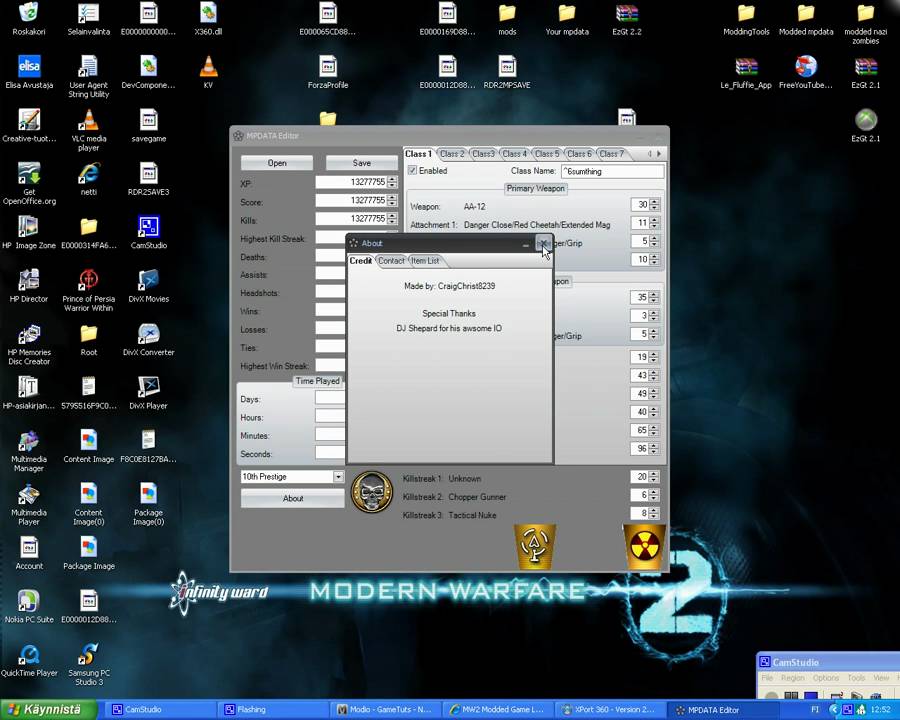Select the X360.dll file icon
This screenshot has height=720, width=900.
pyautogui.click(x=208, y=18)
